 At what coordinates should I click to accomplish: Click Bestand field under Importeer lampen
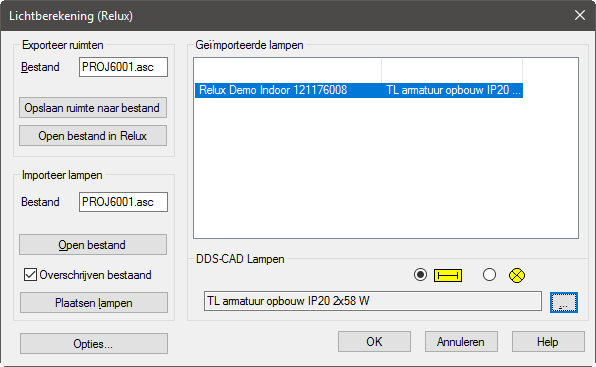tap(123, 202)
